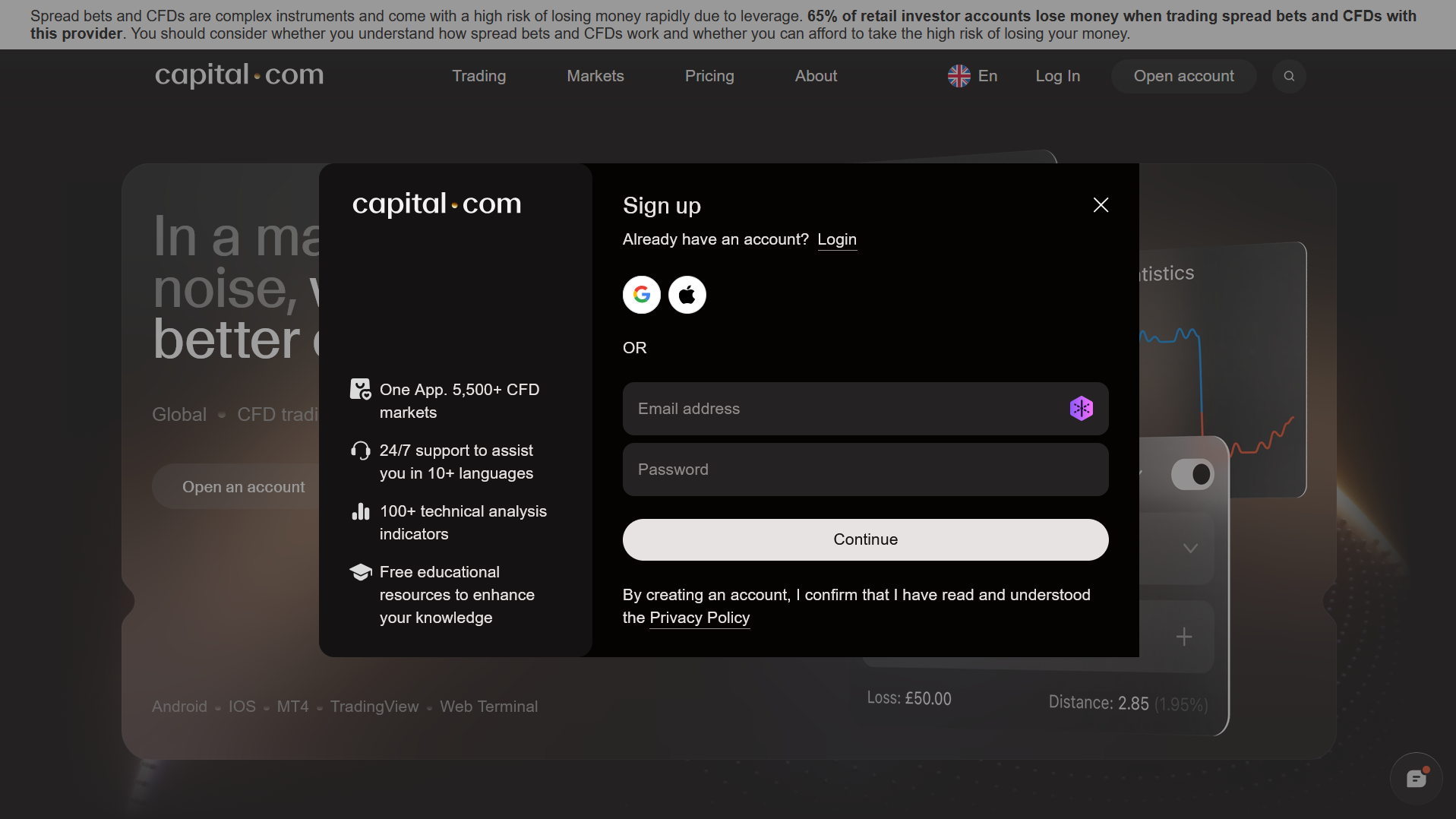Follow the Login link in dialog
Screen dimensions: 1456x819
point(837,240)
